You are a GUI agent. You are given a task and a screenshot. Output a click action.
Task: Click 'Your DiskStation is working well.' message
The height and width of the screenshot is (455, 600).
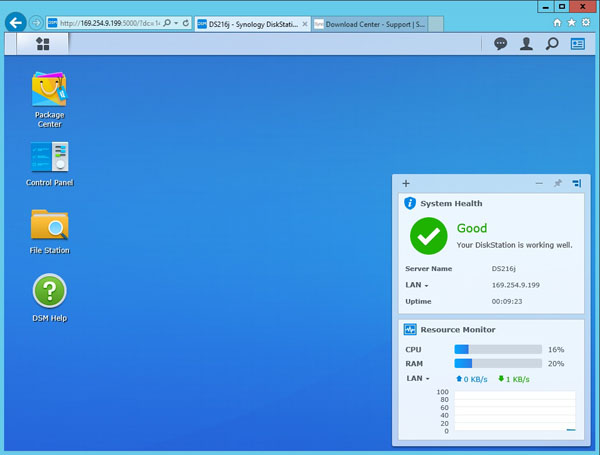[514, 245]
